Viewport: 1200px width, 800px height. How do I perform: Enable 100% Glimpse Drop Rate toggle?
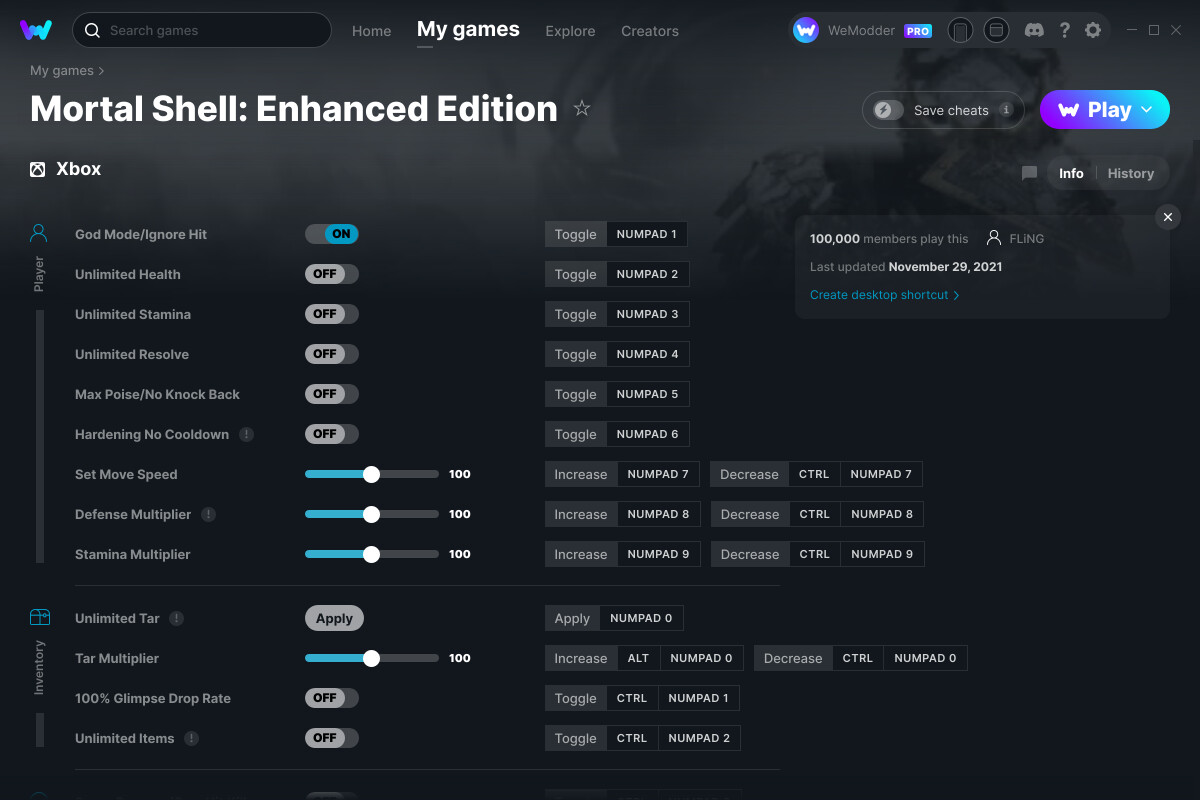point(331,698)
